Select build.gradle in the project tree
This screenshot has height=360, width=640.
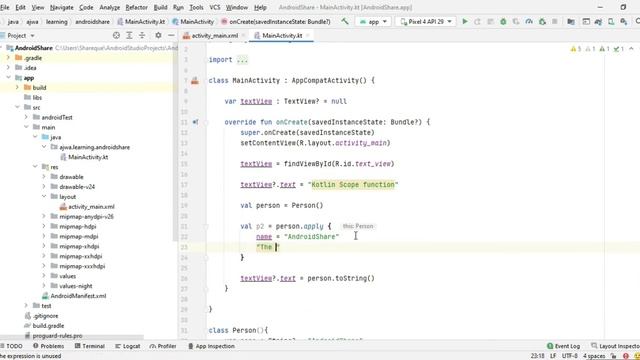tap(48, 325)
